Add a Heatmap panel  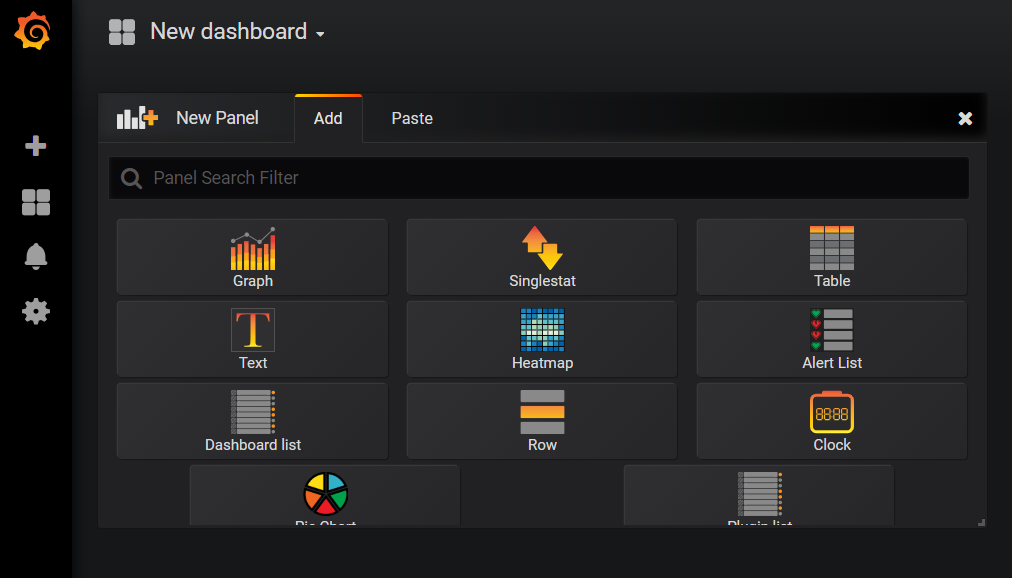tap(542, 339)
